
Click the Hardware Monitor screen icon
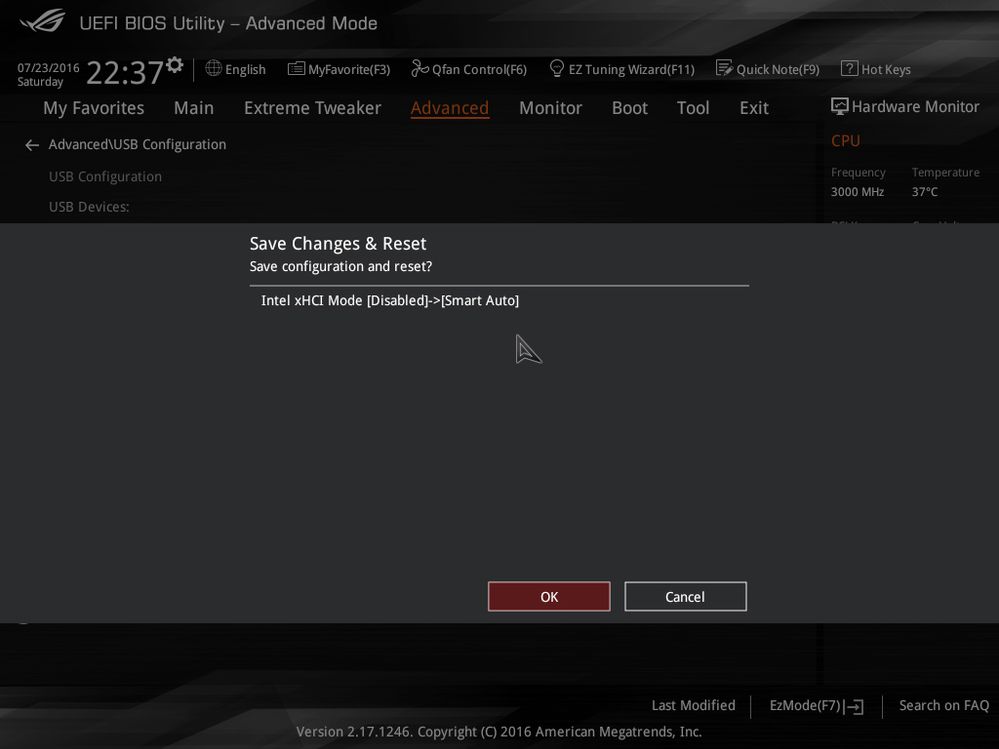tap(839, 106)
